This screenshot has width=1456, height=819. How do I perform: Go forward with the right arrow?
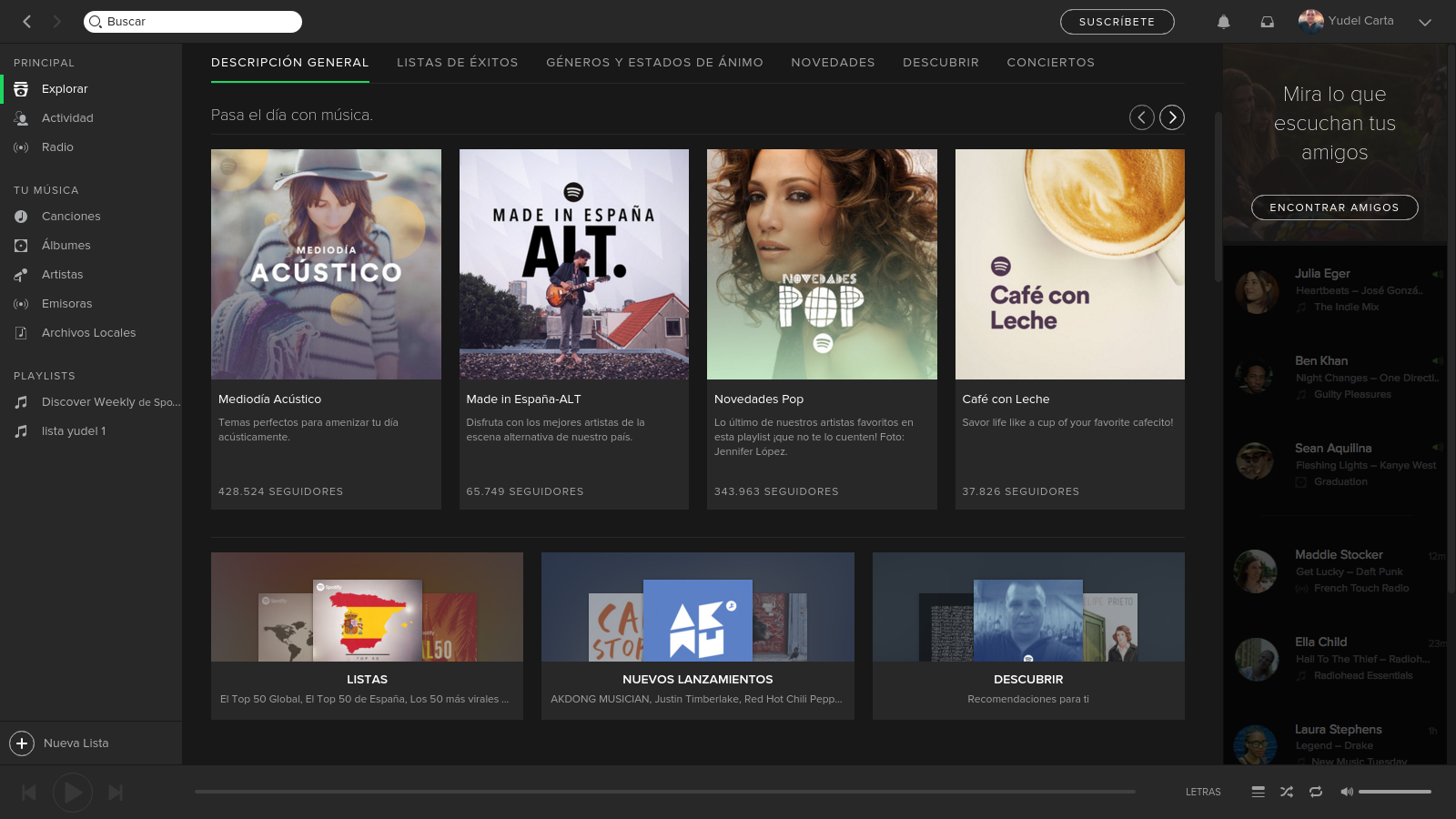(56, 21)
